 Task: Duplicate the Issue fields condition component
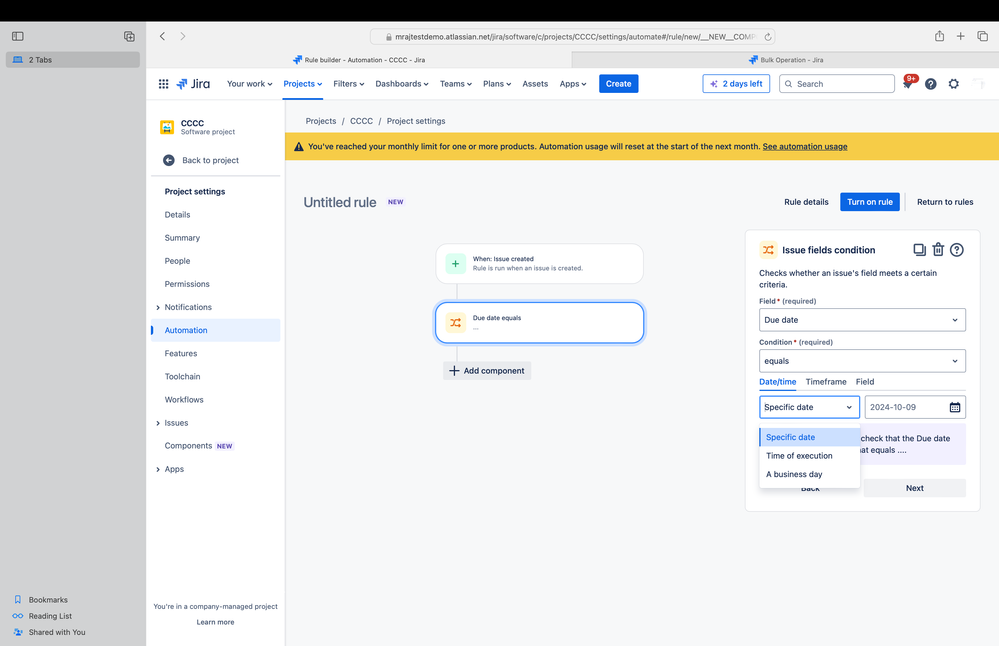click(x=919, y=250)
